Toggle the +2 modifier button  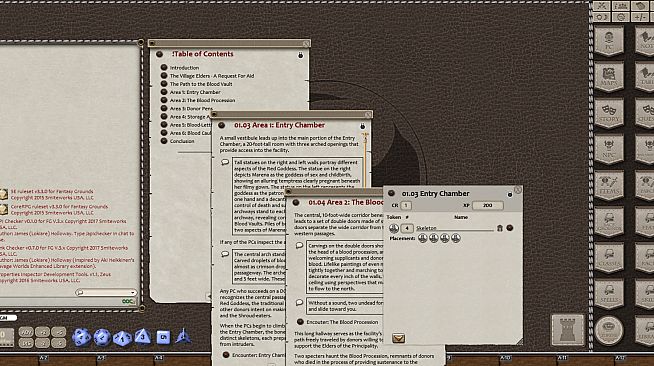(x=42, y=332)
